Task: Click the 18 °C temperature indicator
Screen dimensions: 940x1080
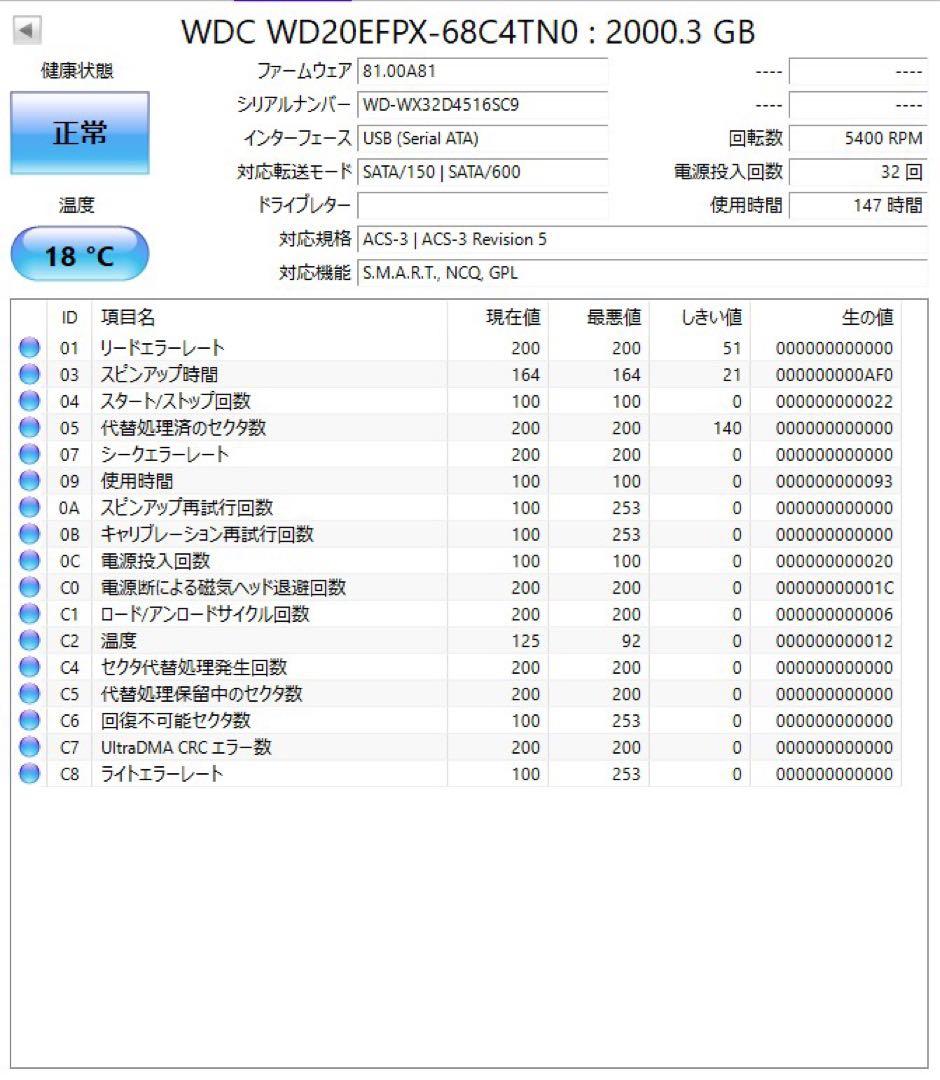Action: tap(78, 253)
